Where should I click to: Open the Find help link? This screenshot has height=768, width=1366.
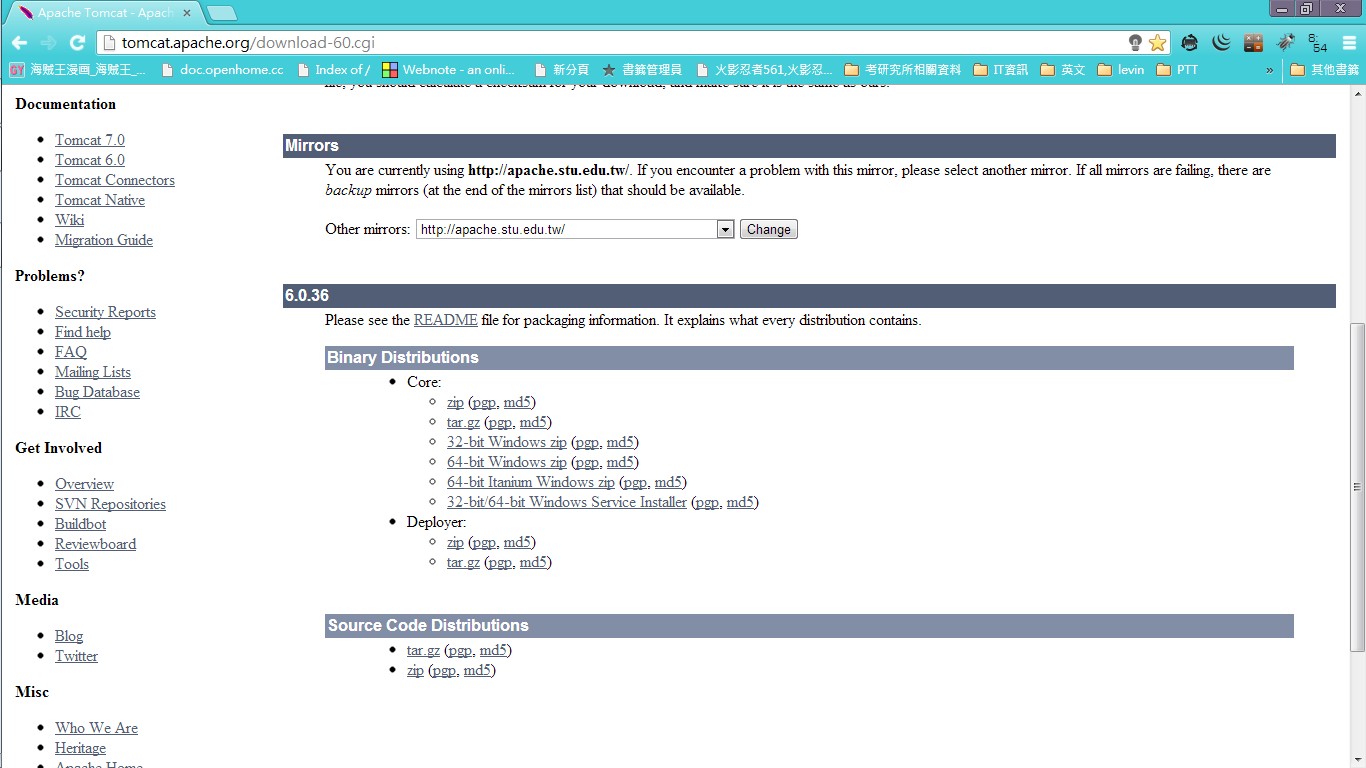pos(83,332)
